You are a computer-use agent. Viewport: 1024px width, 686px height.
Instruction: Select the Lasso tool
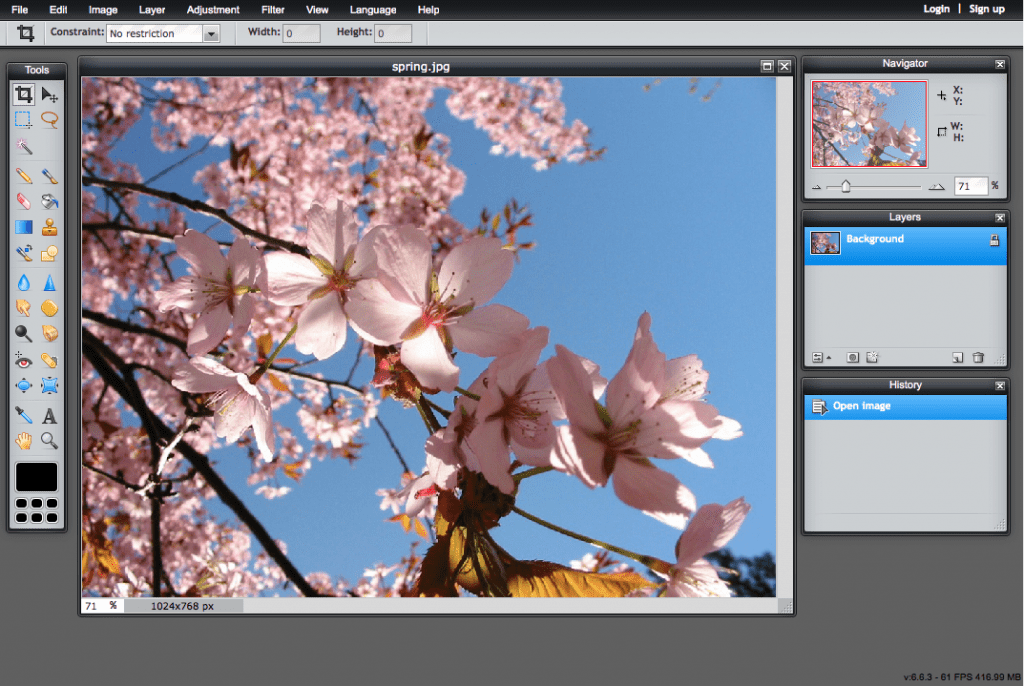point(49,121)
